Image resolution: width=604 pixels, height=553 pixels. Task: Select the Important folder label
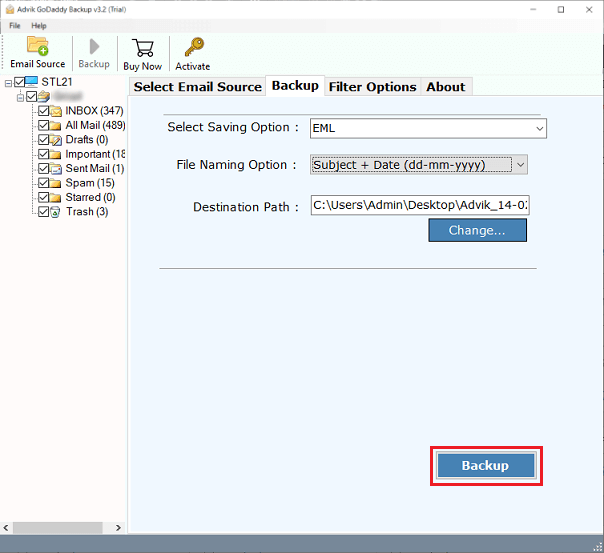pyautogui.click(x=95, y=154)
